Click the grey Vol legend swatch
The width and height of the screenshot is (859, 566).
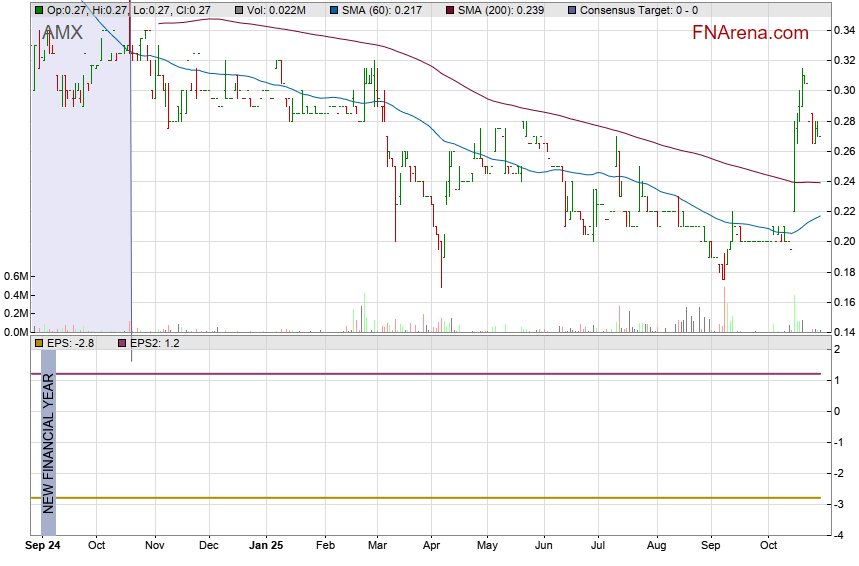(240, 10)
